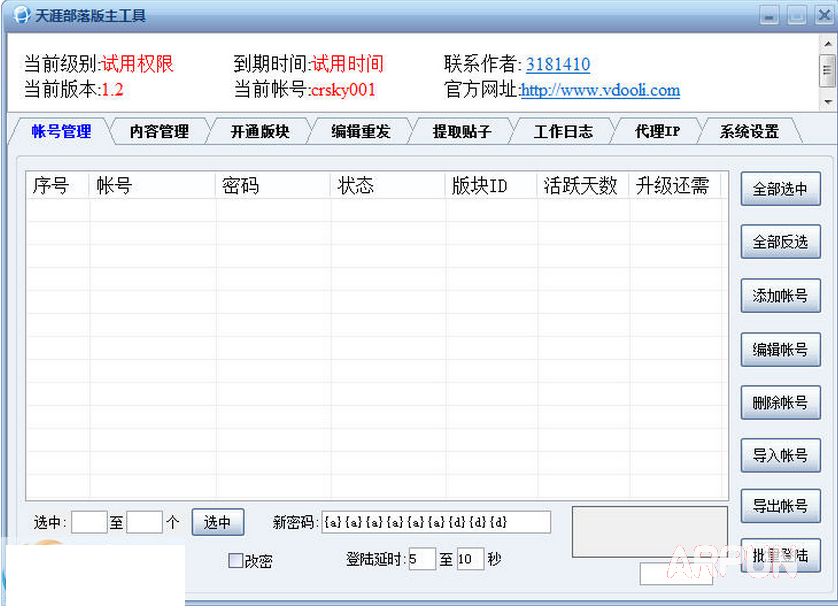The width and height of the screenshot is (838, 608).
Task: Open the 工作日志 tab
Action: click(562, 131)
